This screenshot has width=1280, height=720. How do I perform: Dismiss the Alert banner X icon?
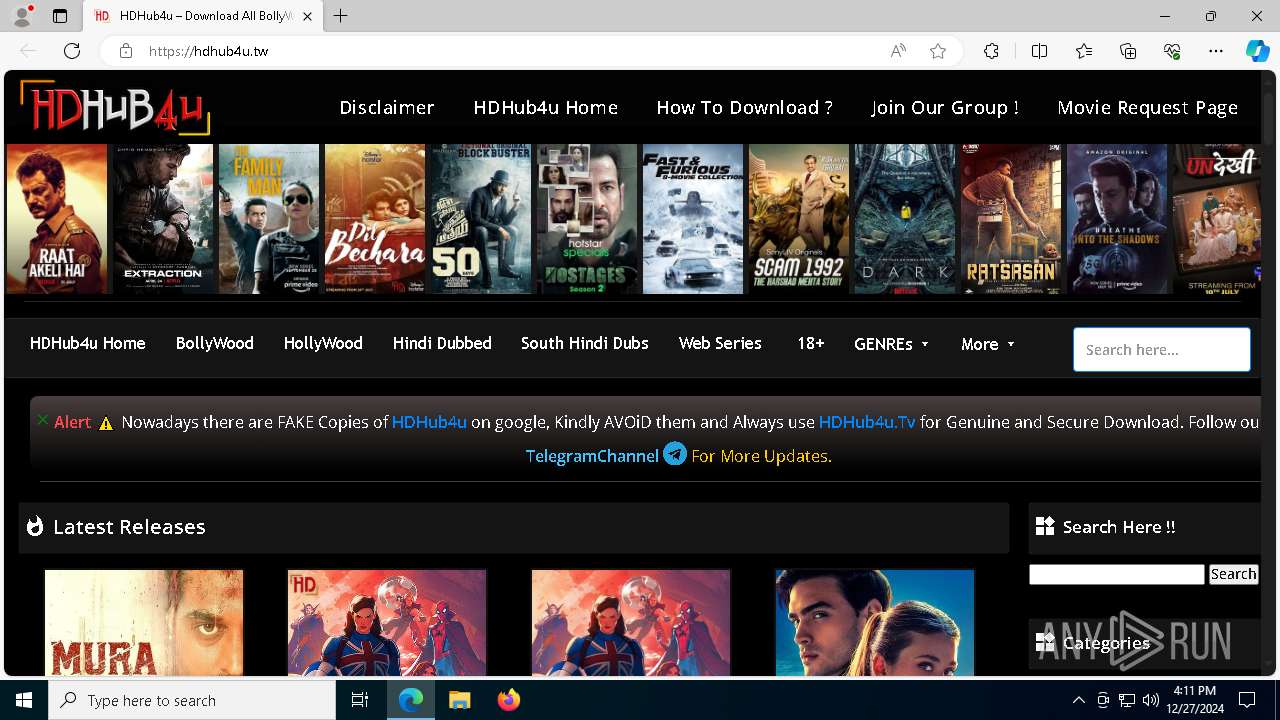point(42,420)
